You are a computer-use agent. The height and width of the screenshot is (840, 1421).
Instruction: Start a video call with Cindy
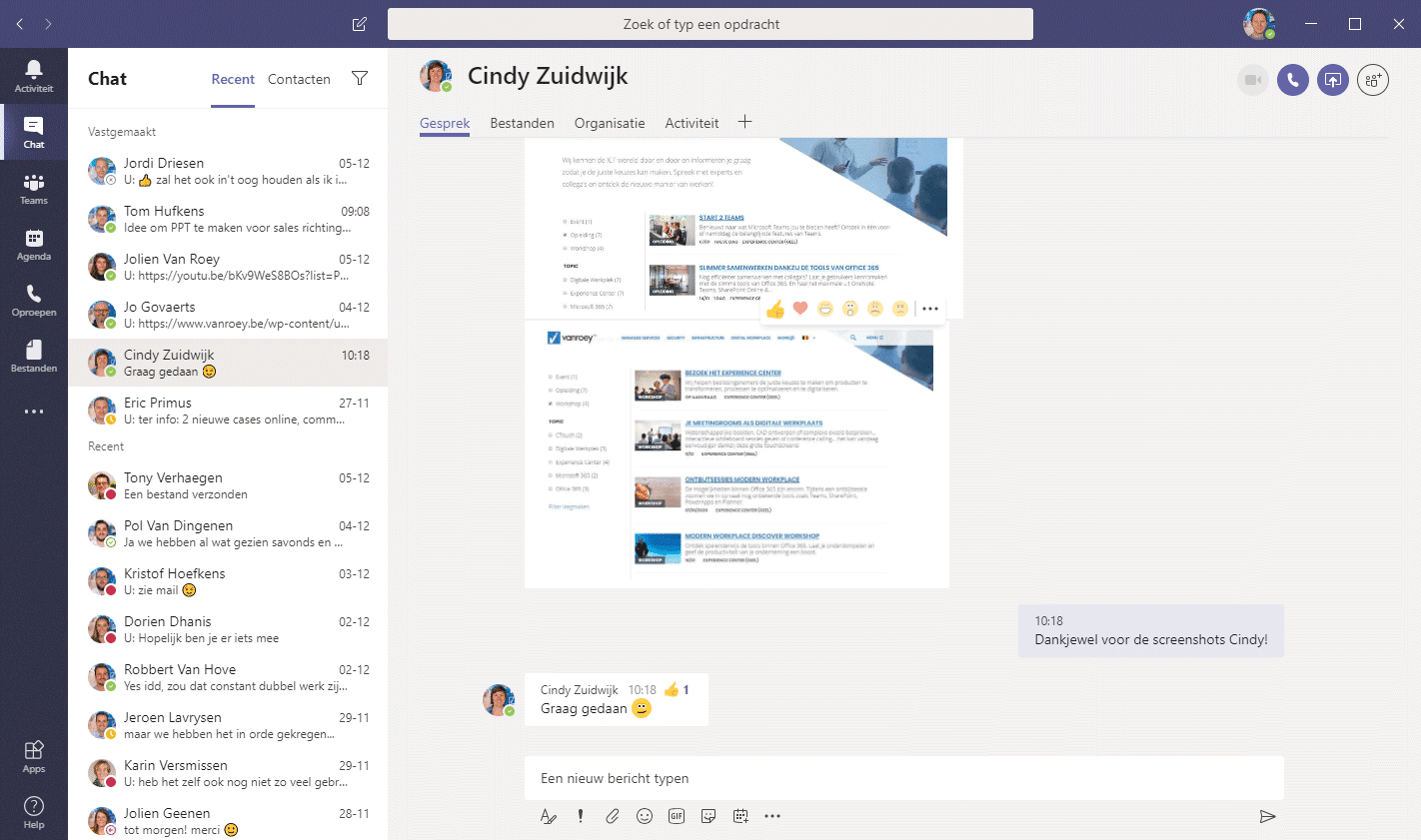[1252, 80]
